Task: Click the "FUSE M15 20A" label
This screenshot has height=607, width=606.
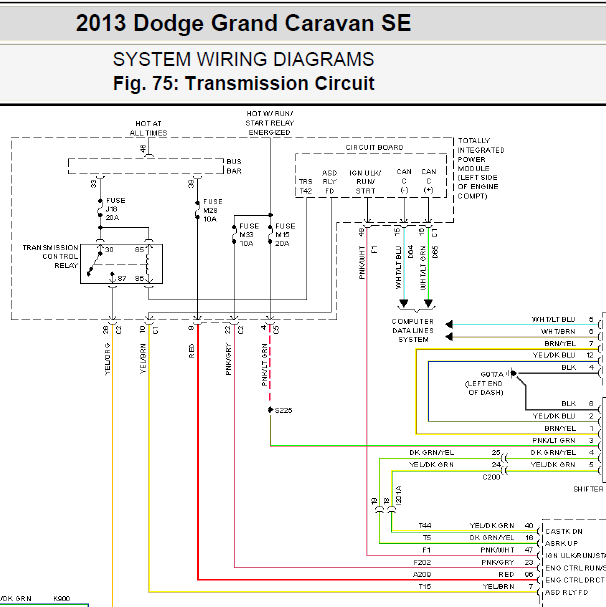Action: tap(285, 235)
